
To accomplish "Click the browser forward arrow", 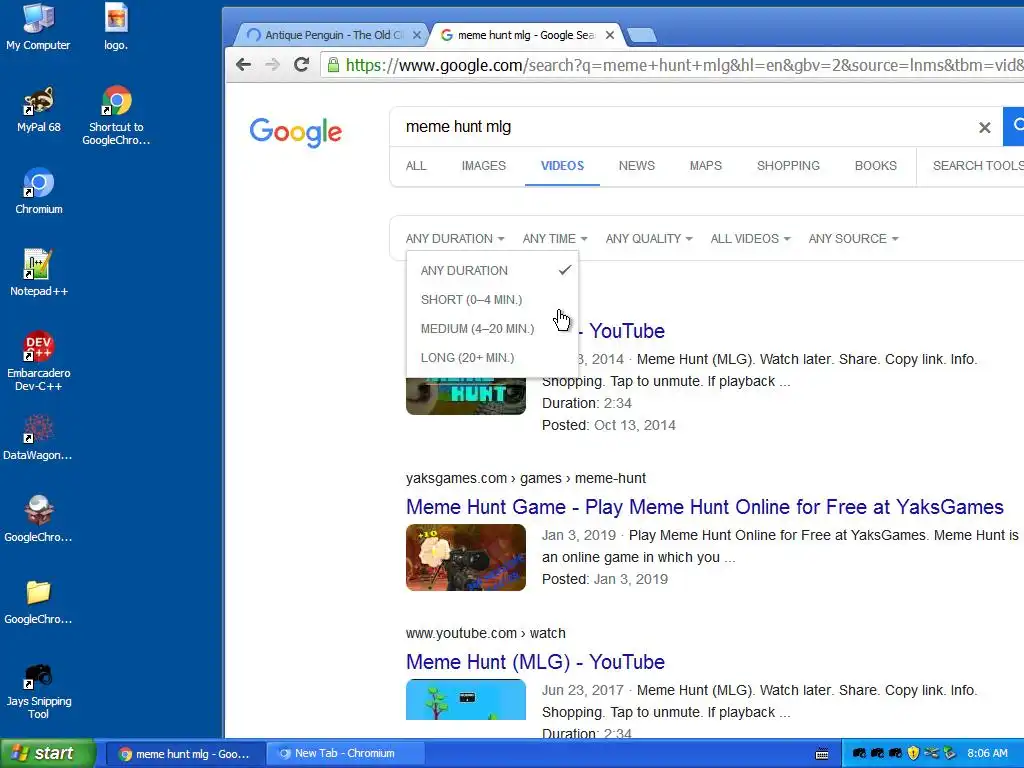I will [272, 65].
